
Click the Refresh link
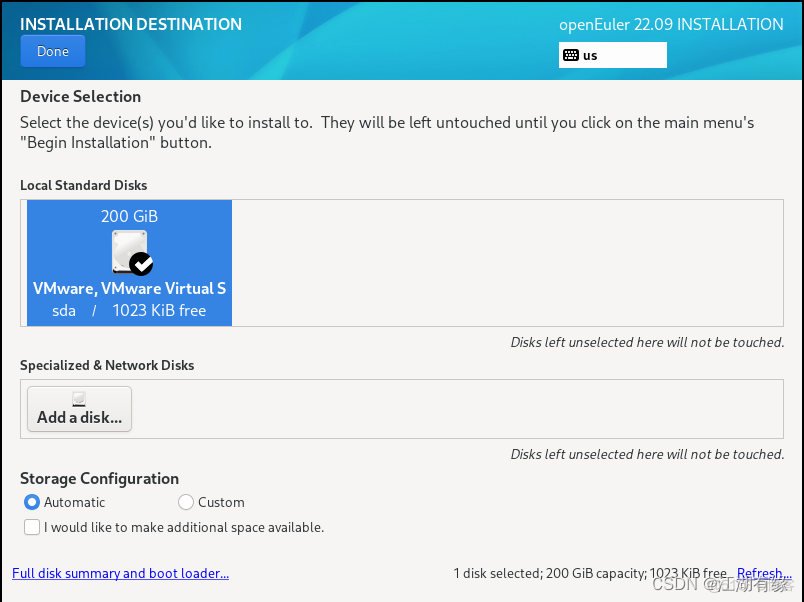click(763, 573)
